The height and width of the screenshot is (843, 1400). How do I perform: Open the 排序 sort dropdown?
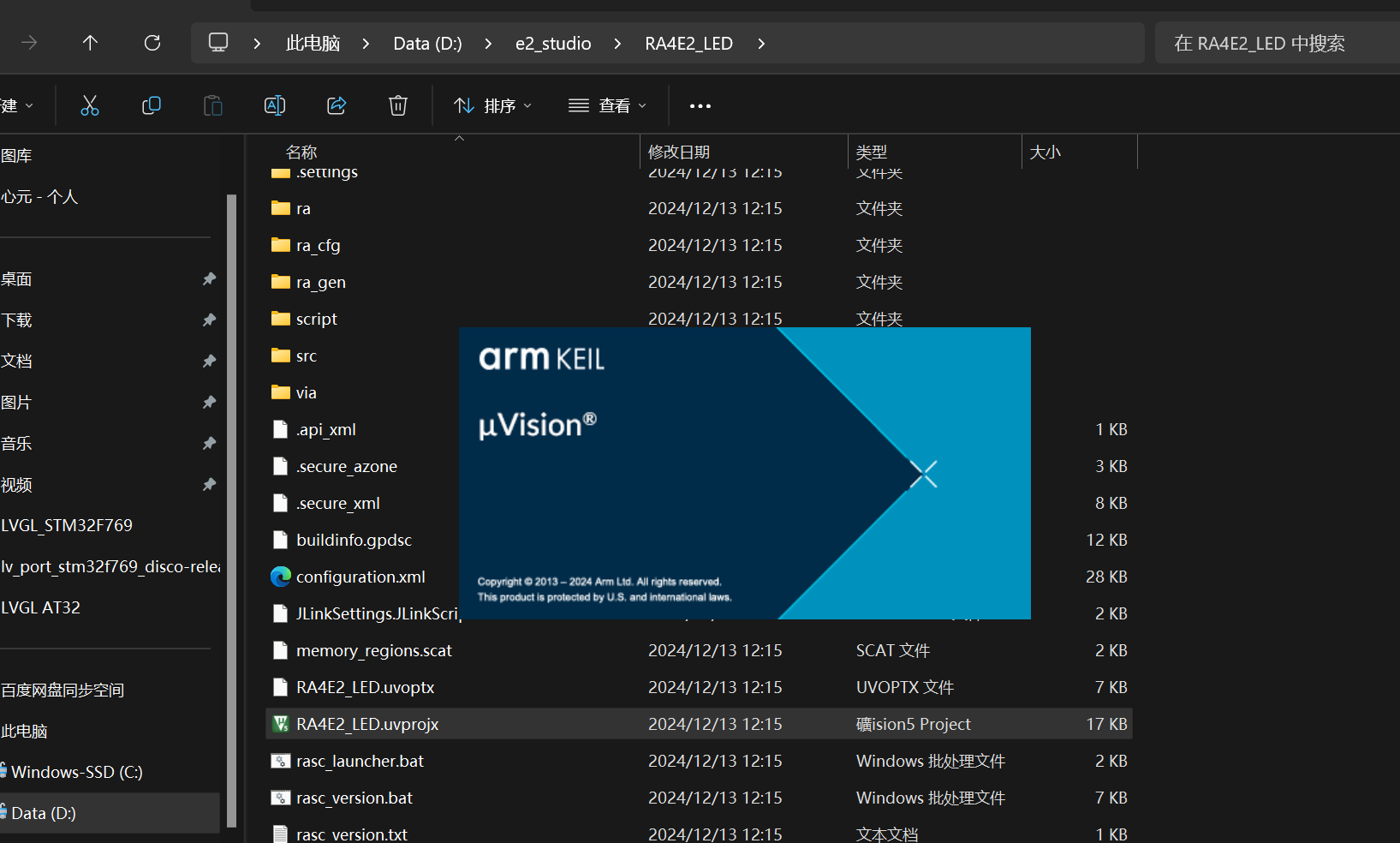tap(493, 105)
